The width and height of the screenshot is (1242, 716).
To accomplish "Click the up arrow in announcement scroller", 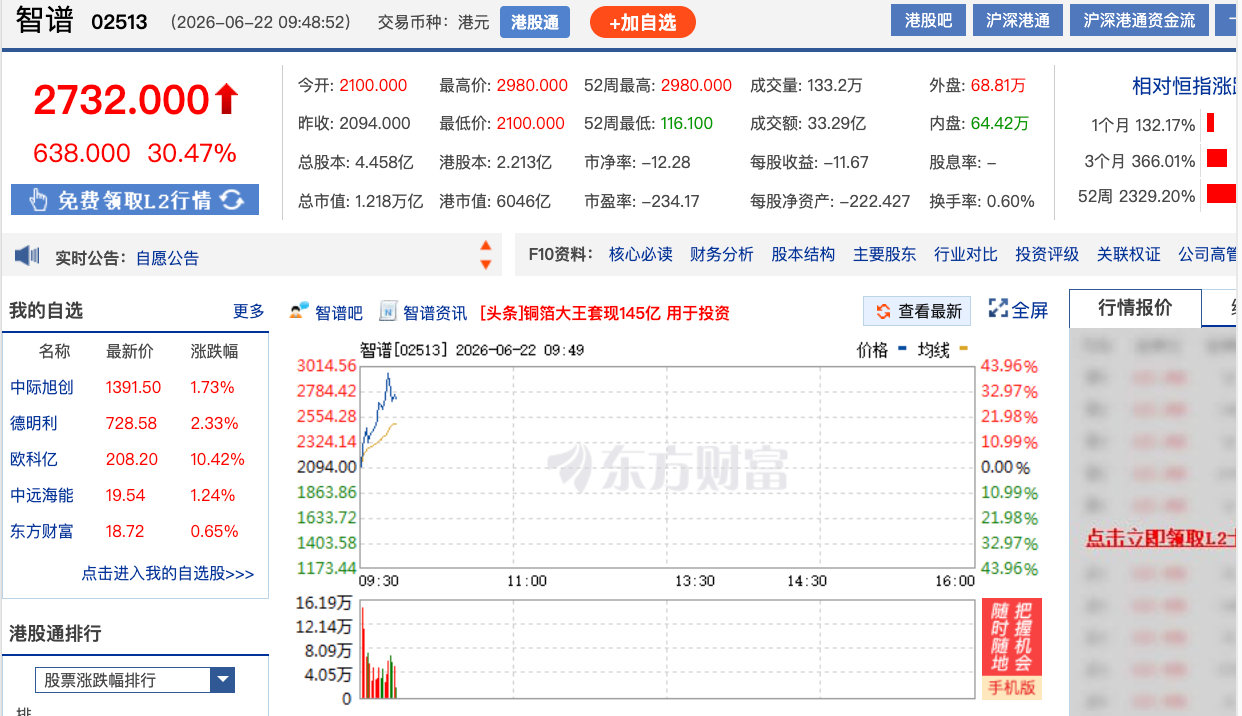I will point(486,245).
